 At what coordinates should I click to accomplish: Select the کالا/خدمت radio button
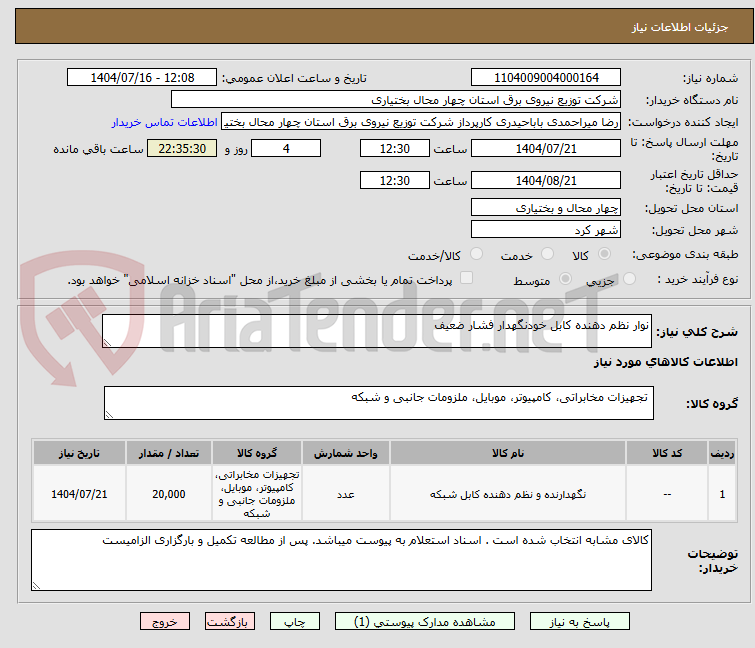(x=476, y=254)
